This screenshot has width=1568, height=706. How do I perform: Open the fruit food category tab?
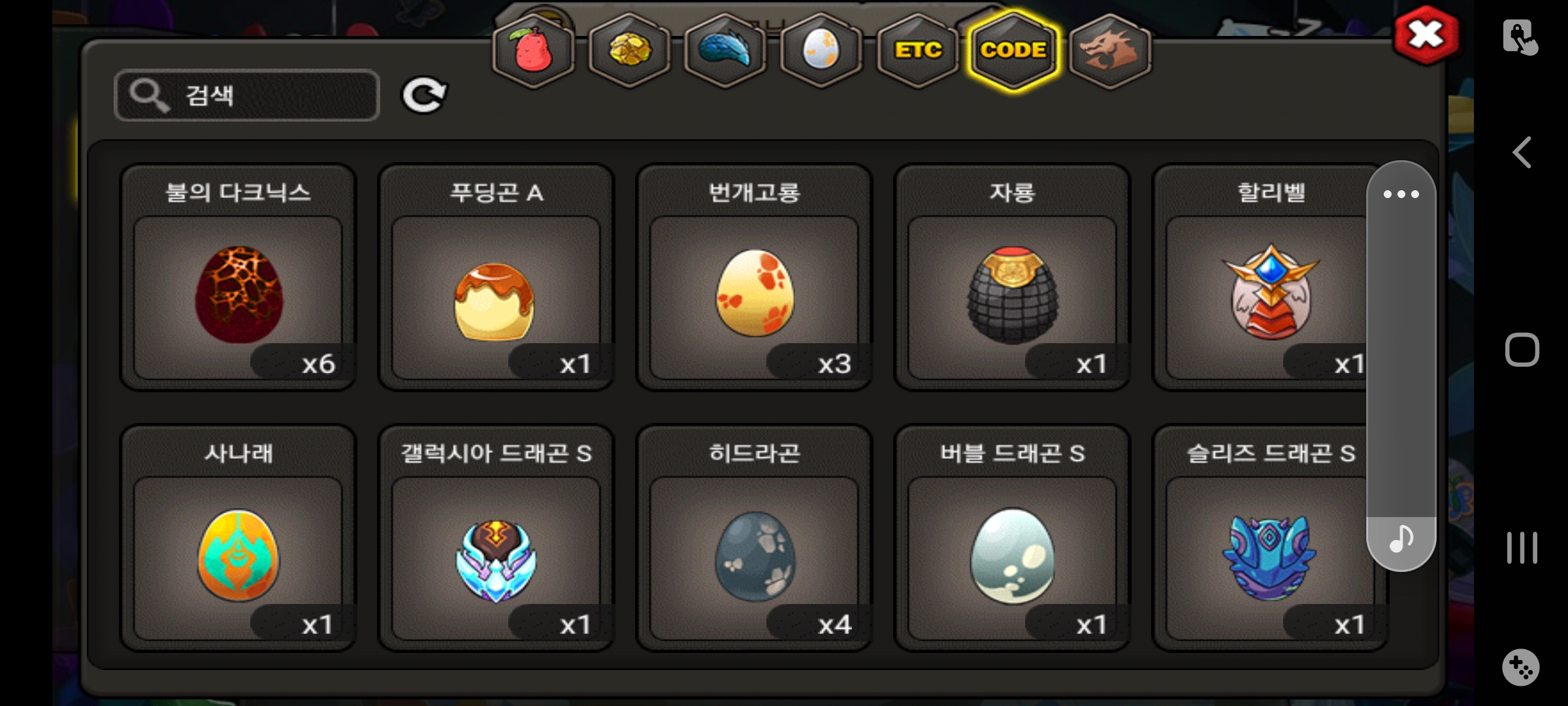(533, 50)
